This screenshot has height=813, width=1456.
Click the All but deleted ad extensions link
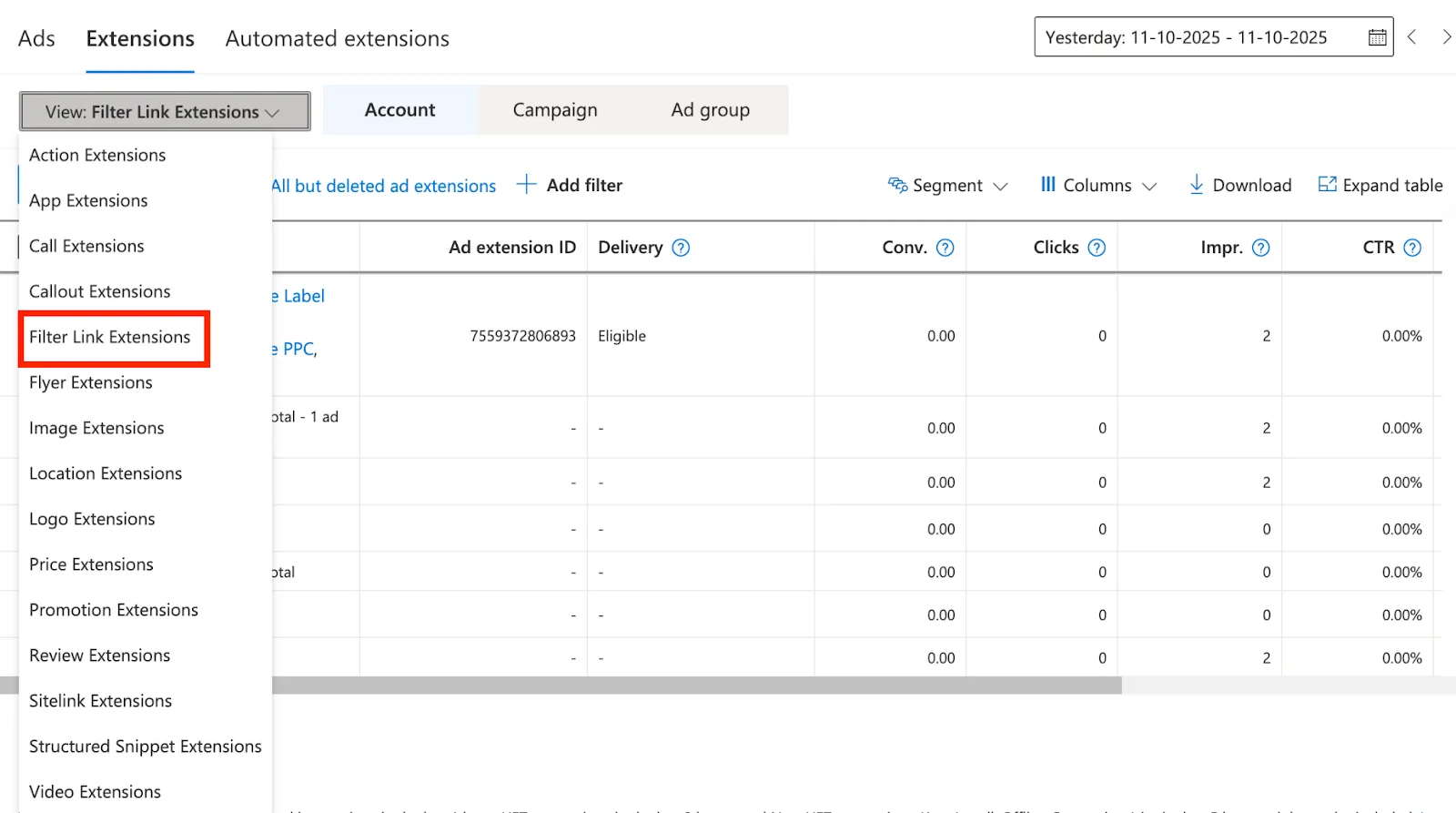pos(384,186)
